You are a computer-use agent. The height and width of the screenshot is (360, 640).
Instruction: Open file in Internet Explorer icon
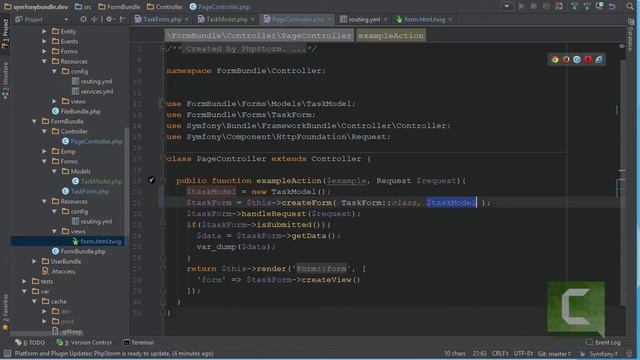point(599,60)
